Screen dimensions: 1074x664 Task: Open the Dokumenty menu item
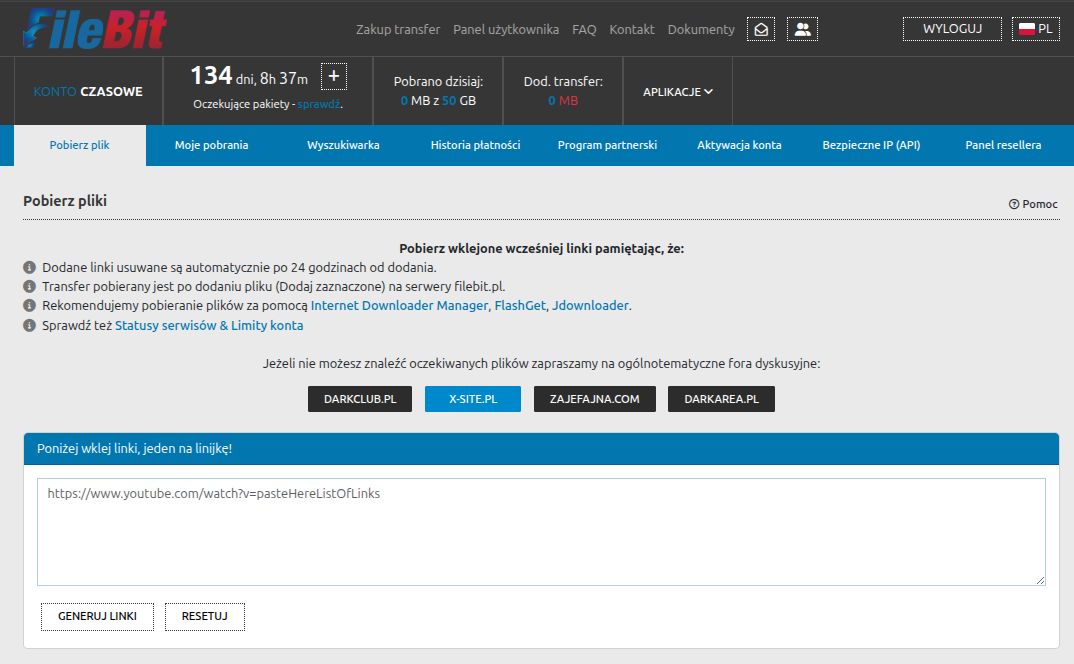coord(700,30)
